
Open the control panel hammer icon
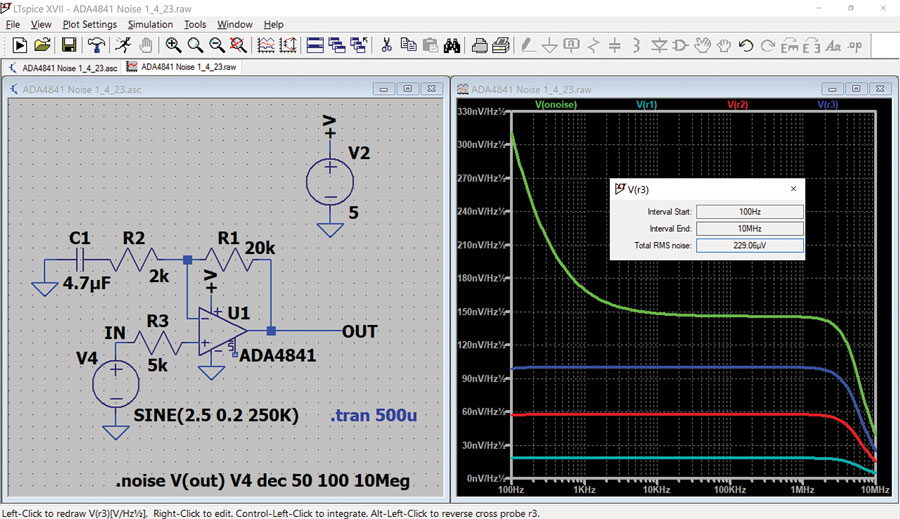coord(96,45)
